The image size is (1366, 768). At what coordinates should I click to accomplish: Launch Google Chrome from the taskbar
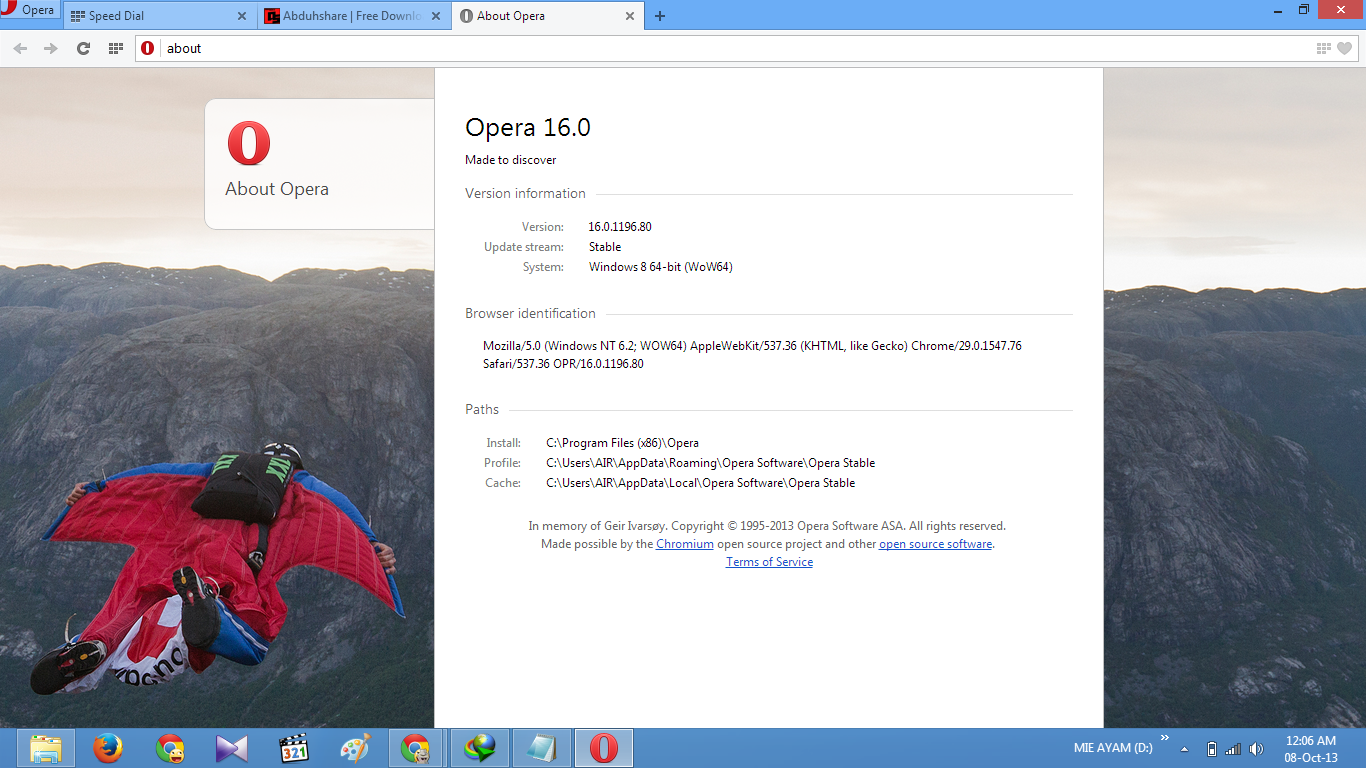click(170, 748)
